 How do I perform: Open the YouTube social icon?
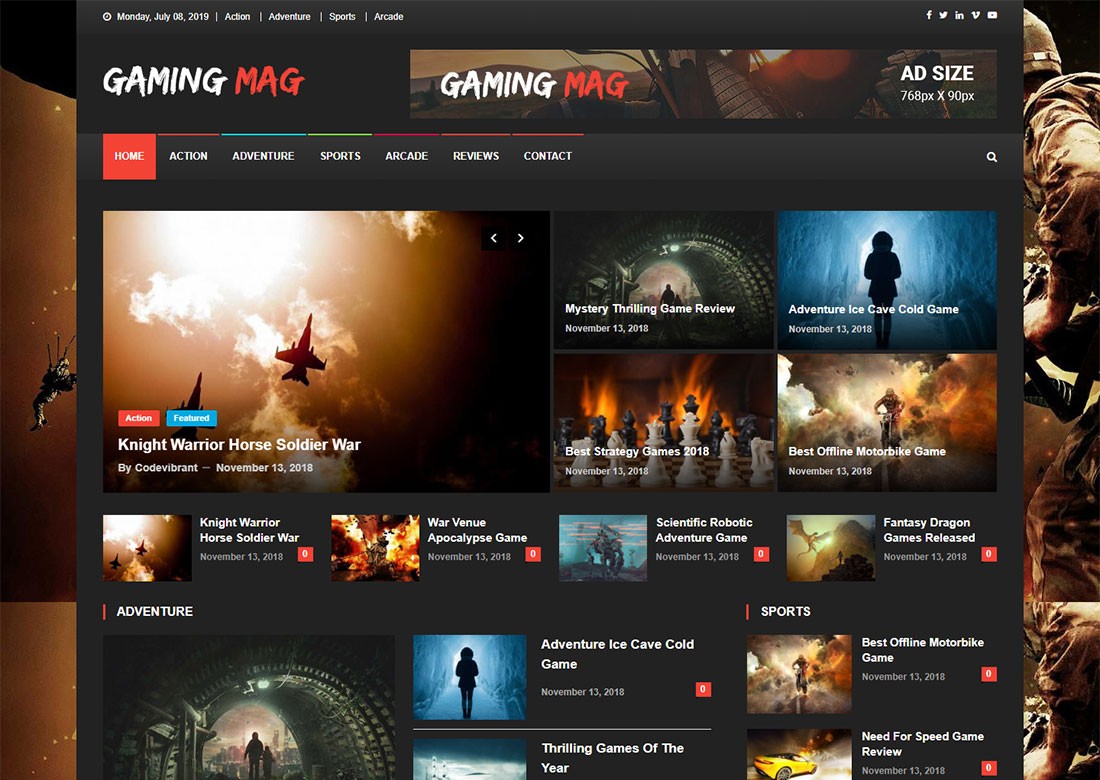(x=992, y=15)
